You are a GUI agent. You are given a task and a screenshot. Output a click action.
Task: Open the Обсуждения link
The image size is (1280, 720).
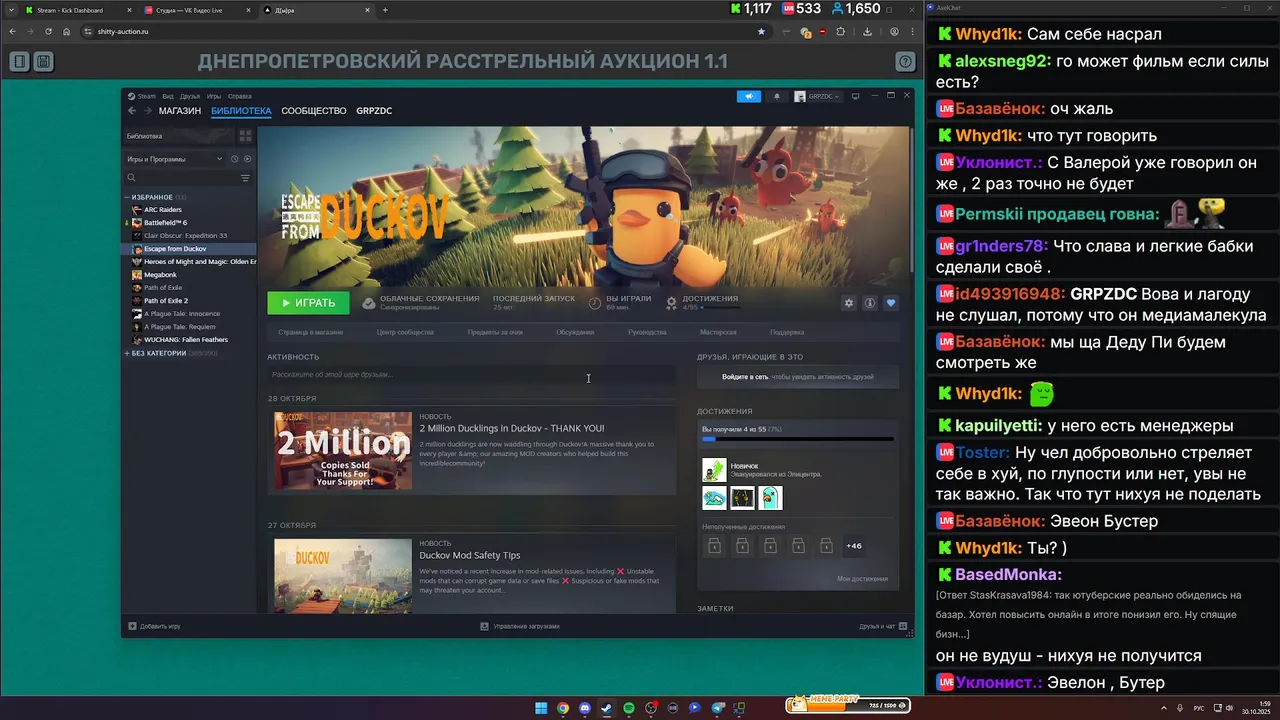[575, 332]
